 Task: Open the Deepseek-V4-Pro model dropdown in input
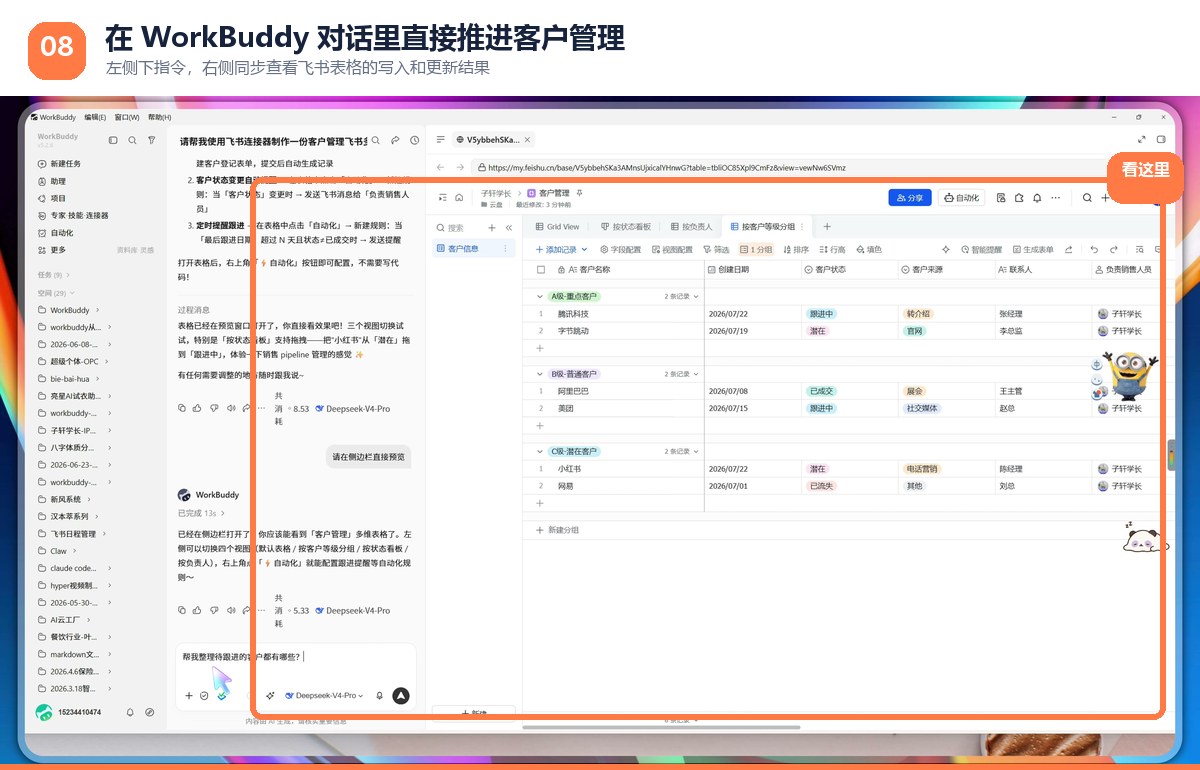pyautogui.click(x=324, y=695)
